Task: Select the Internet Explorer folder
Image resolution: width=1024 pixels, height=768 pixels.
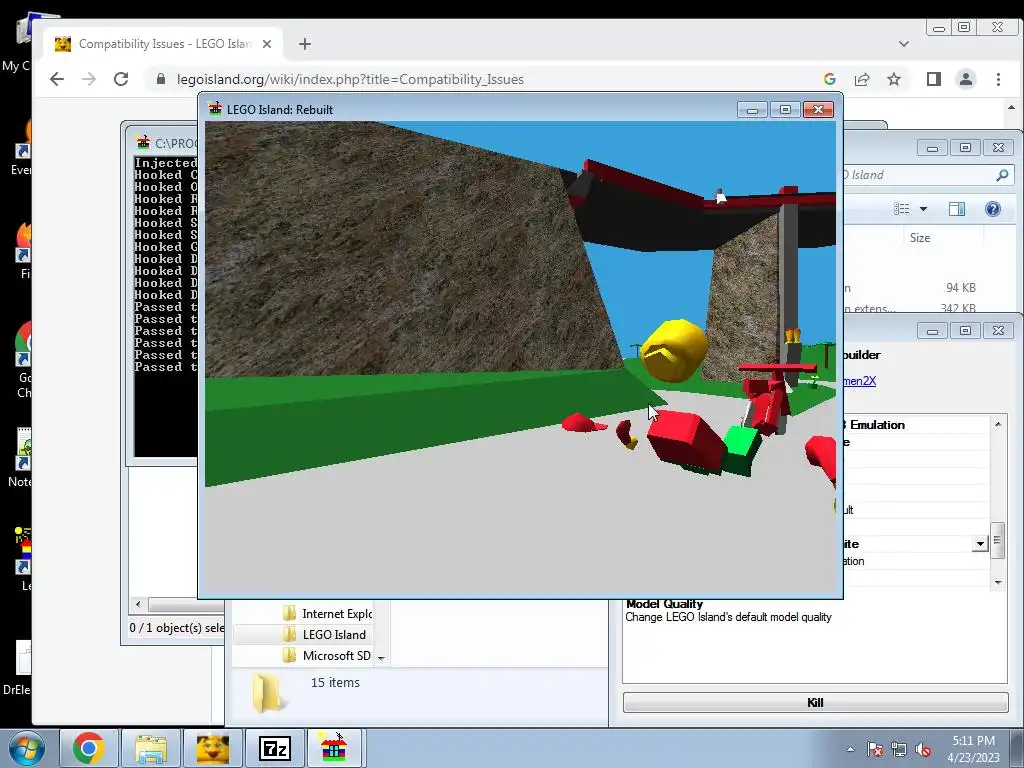Action: coord(328,614)
